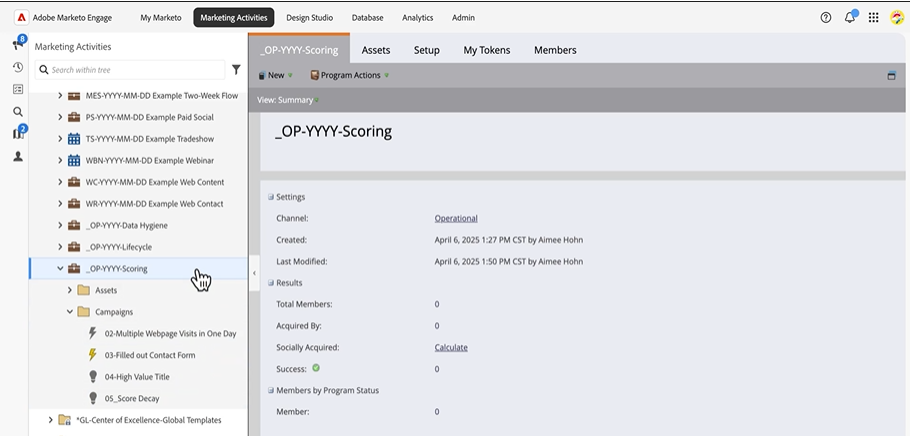
Task: Switch to the Setup tab
Action: [427, 50]
